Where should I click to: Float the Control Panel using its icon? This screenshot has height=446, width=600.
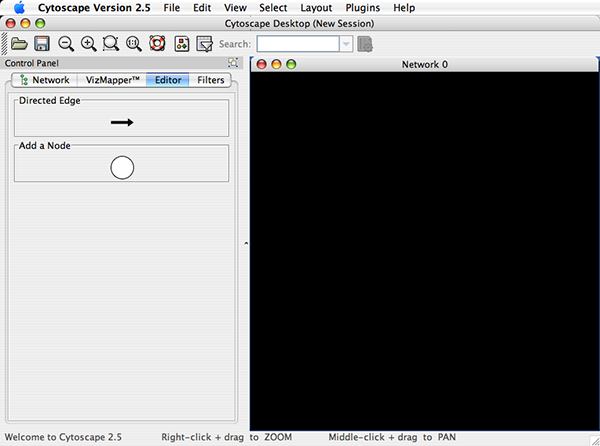click(x=233, y=62)
